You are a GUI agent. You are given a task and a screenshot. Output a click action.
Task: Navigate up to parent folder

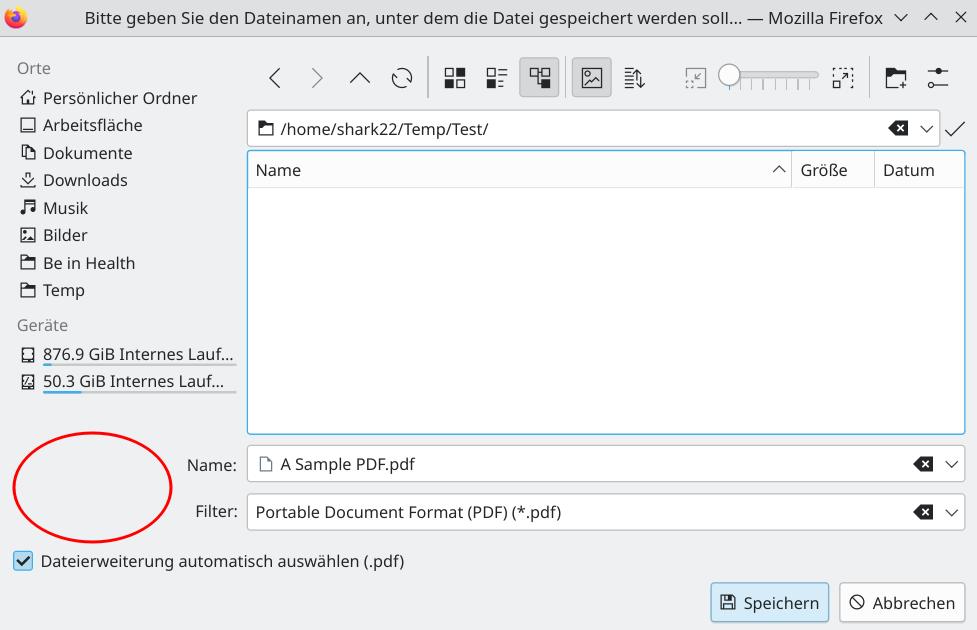(x=360, y=78)
